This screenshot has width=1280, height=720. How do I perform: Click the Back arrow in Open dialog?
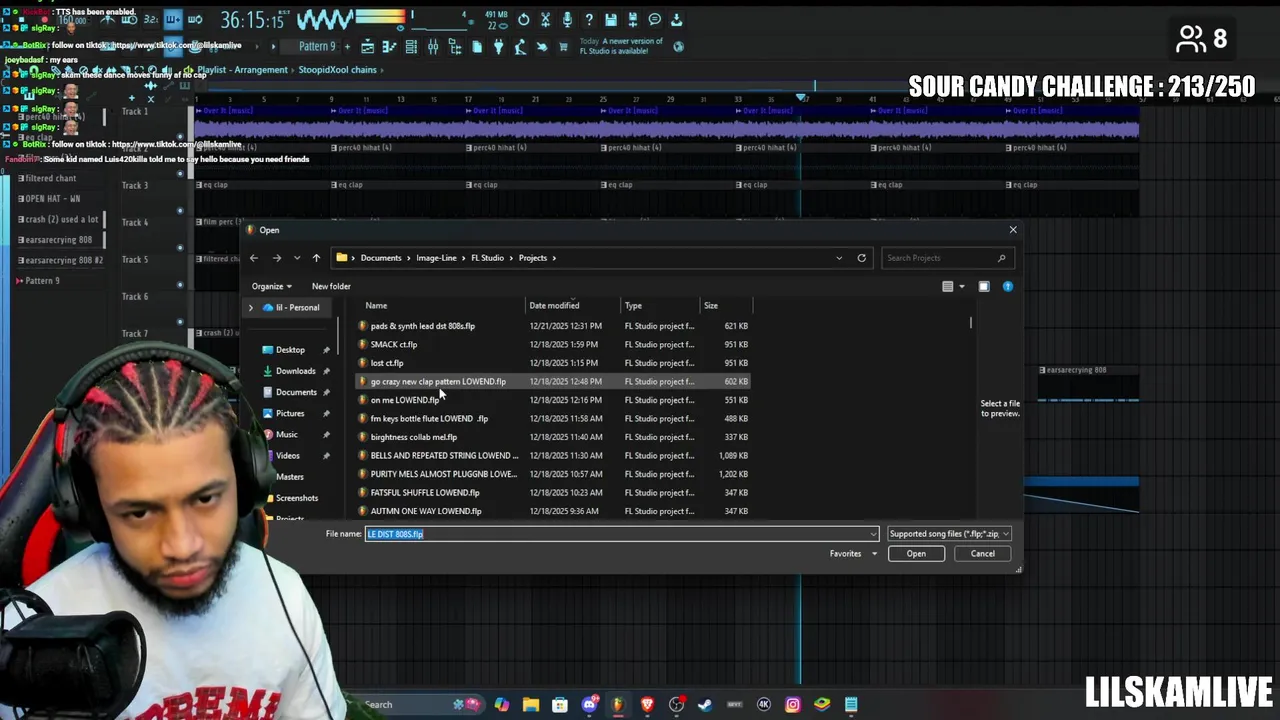point(253,258)
